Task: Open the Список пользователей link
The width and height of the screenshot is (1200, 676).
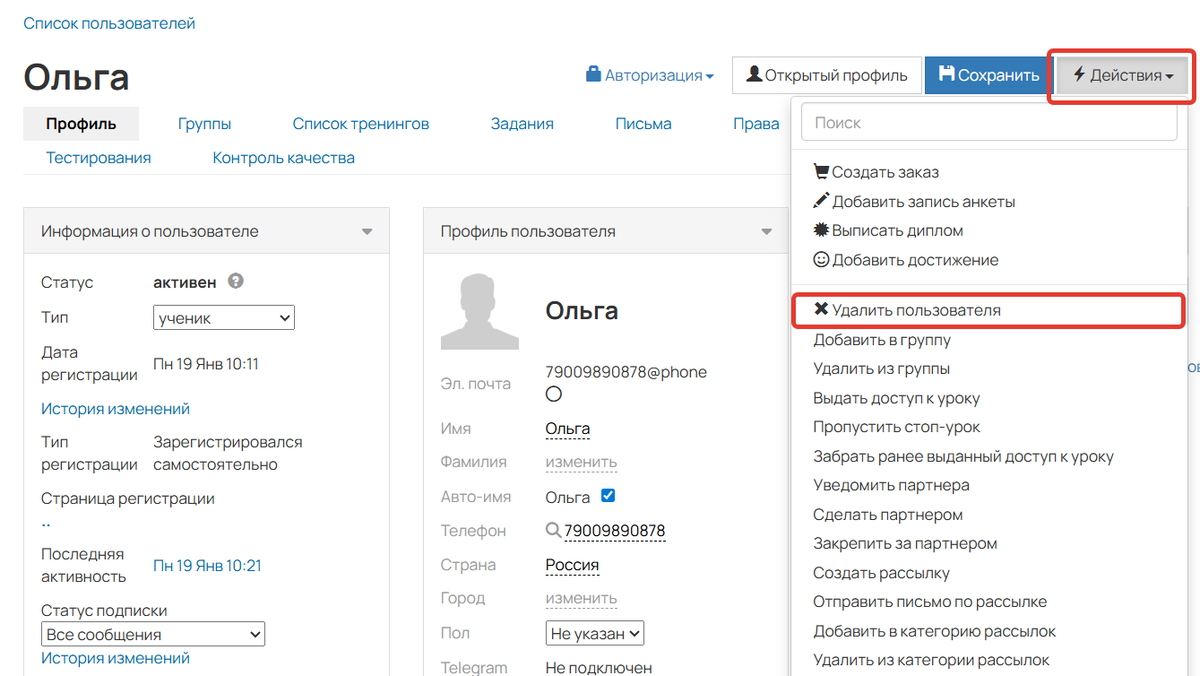Action: pyautogui.click(x=109, y=22)
